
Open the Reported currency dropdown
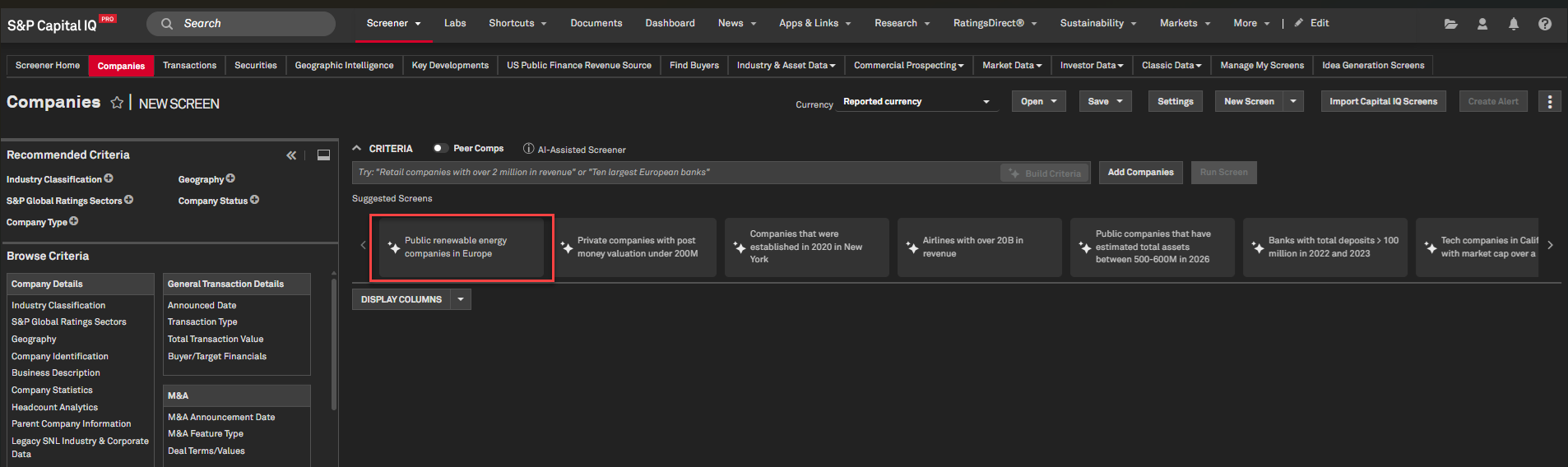tap(916, 102)
